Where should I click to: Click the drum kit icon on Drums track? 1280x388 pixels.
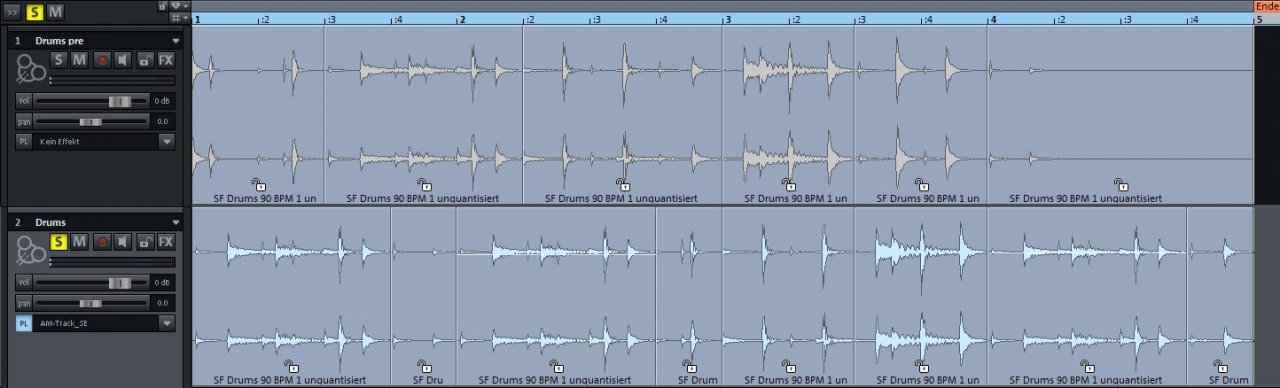(30, 250)
